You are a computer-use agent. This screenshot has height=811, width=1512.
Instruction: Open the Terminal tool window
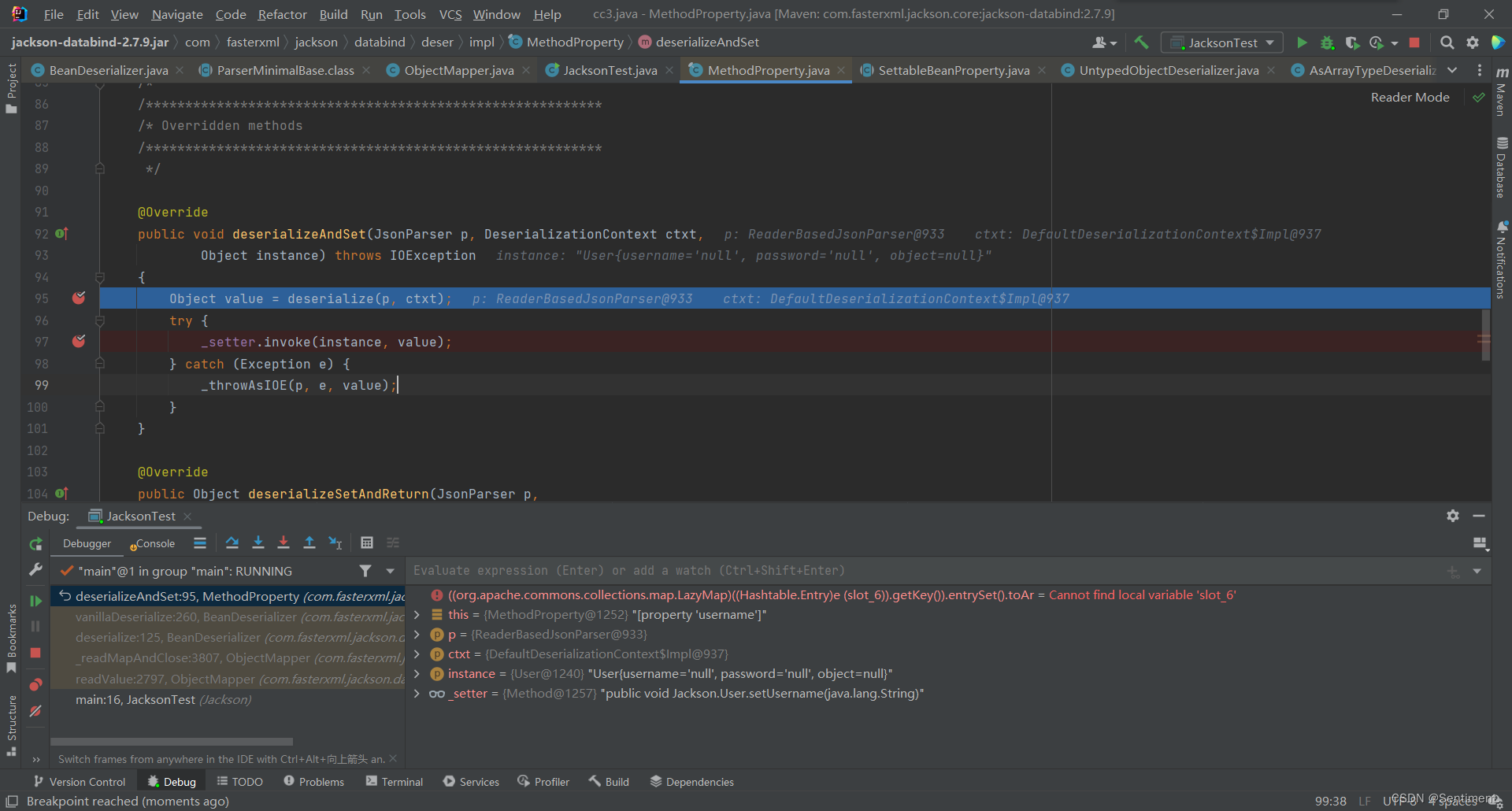click(395, 782)
